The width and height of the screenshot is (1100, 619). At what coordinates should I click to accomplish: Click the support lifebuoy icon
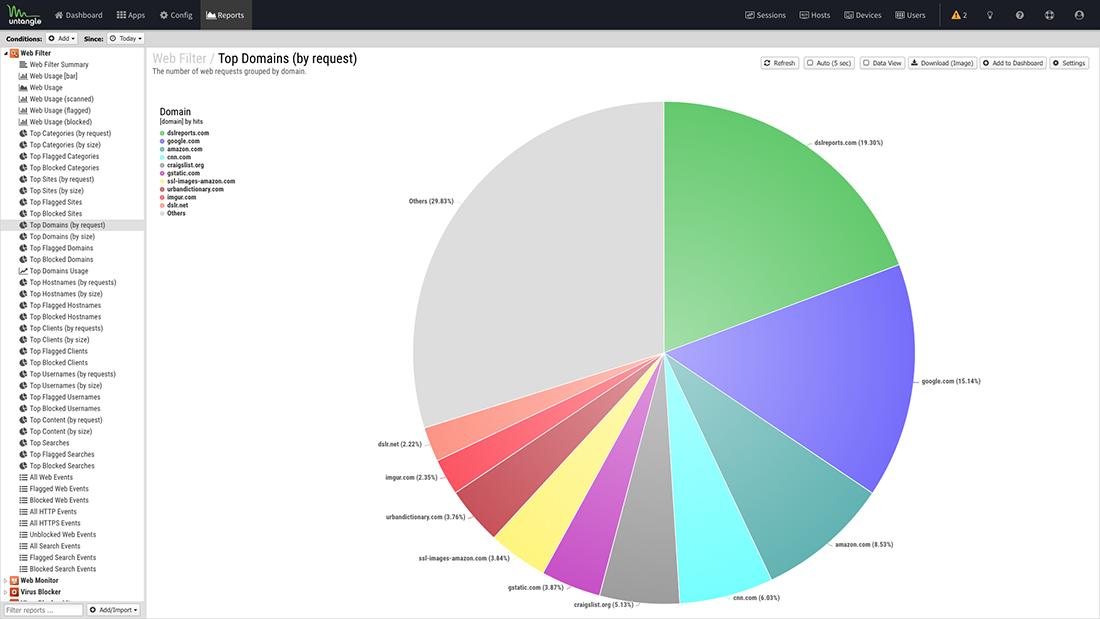click(x=1049, y=15)
